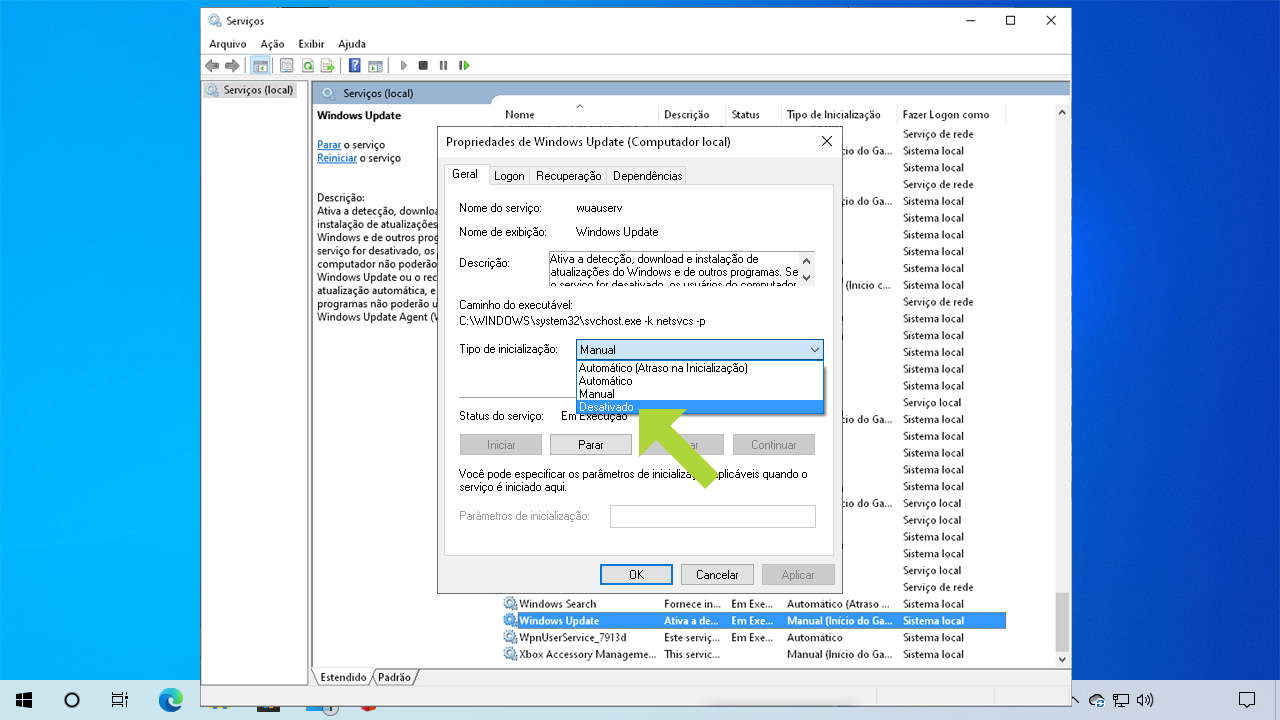1280x720 pixels.
Task: Click the Forward navigation arrow
Action: (233, 65)
